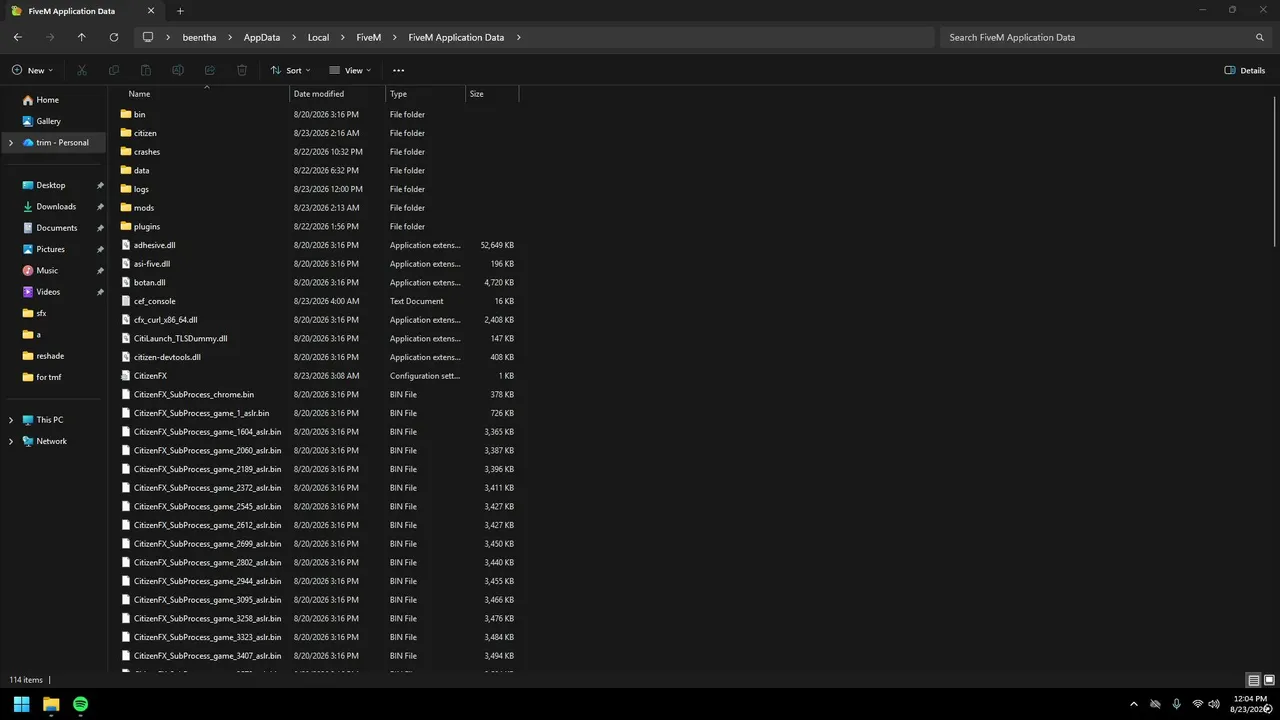
Task: Navigate to beentha in the breadcrumb
Action: tap(199, 37)
